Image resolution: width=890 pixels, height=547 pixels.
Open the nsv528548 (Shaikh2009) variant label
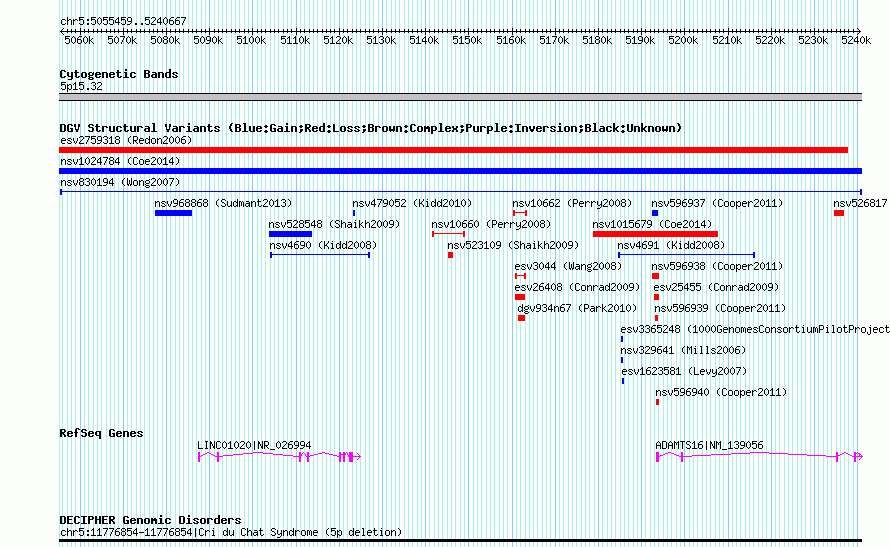[x=334, y=224]
